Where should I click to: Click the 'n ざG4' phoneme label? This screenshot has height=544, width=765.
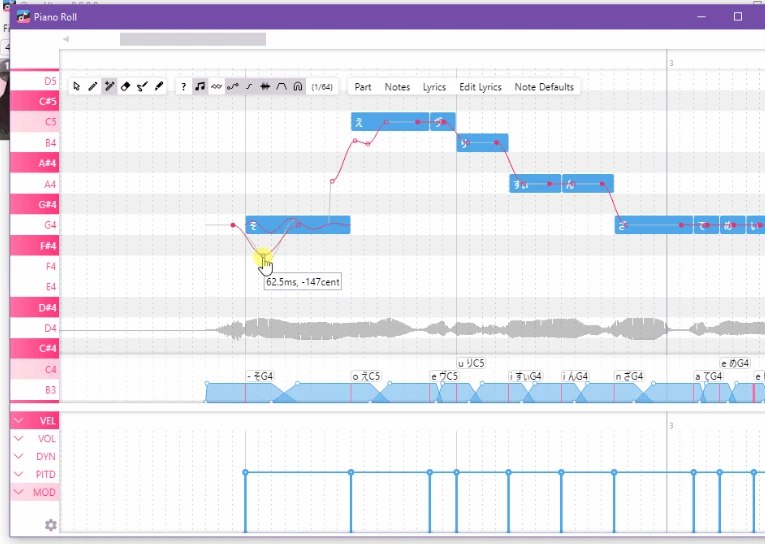click(629, 376)
